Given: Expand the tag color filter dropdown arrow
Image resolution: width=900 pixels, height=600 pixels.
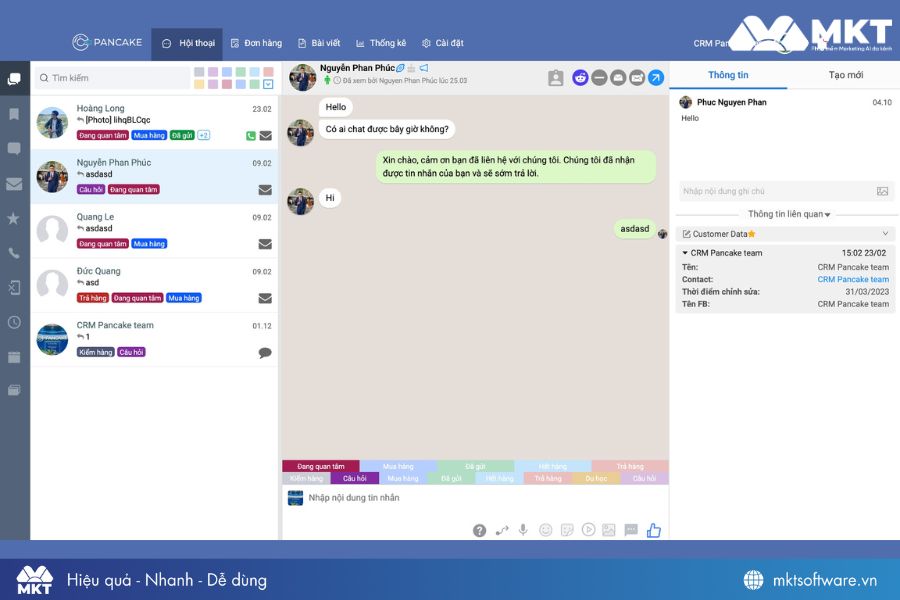Looking at the screenshot, I should click(268, 84).
